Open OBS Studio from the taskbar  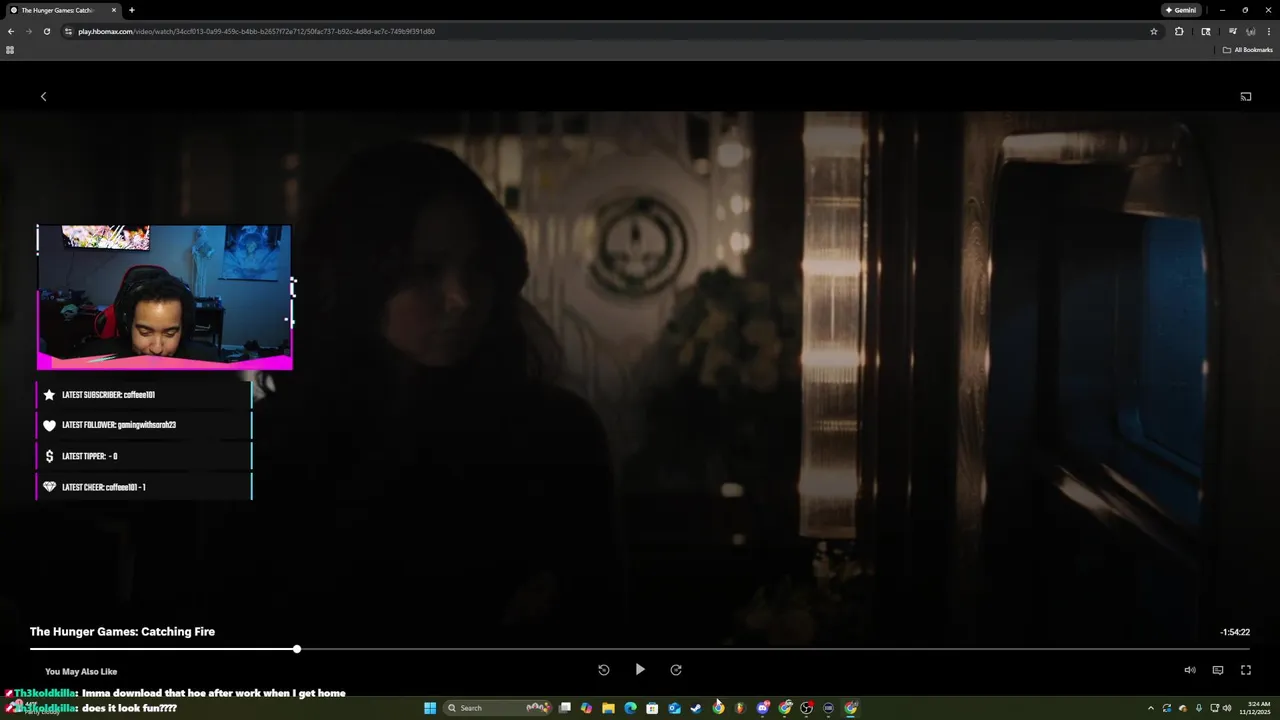807,708
